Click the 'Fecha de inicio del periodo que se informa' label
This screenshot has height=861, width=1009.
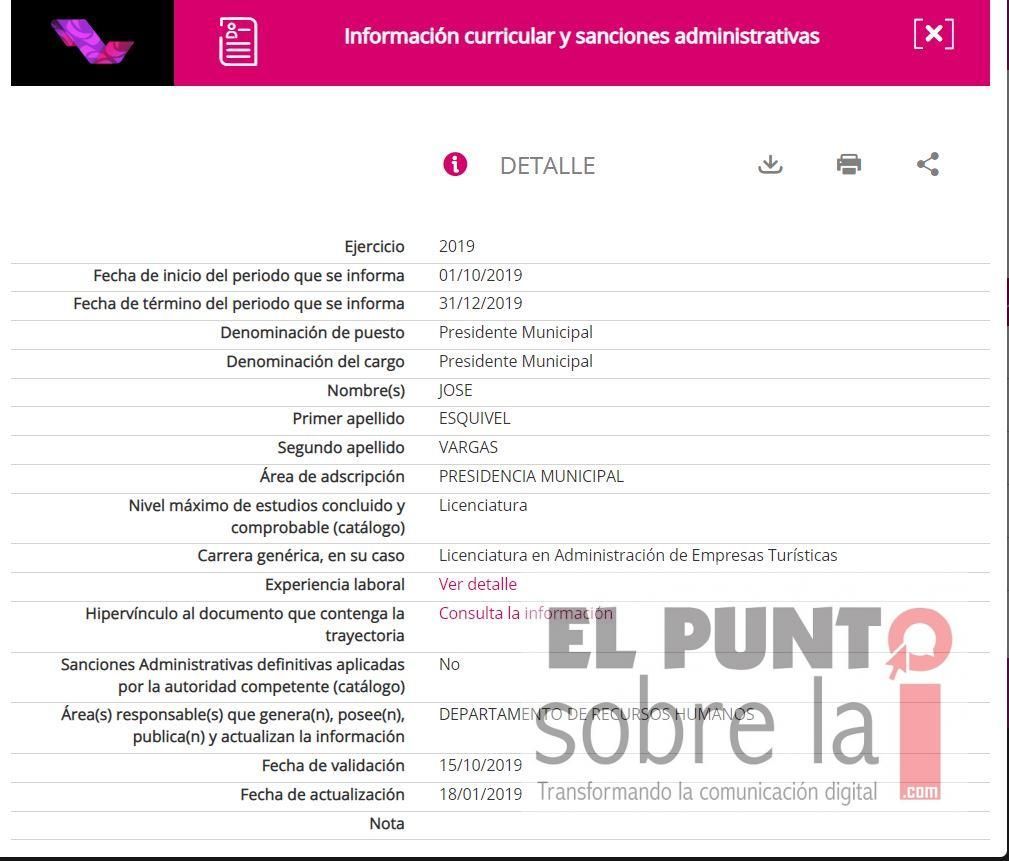pos(249,276)
